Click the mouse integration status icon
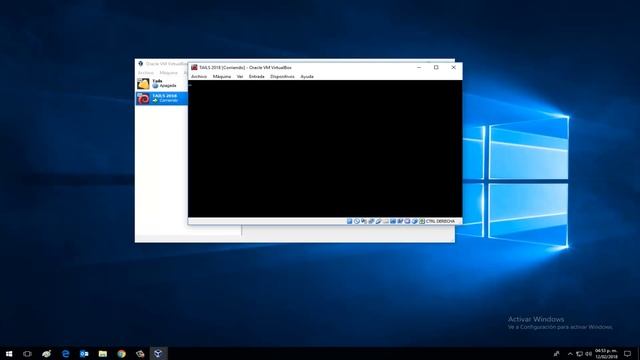This screenshot has height=360, width=640. 415,221
